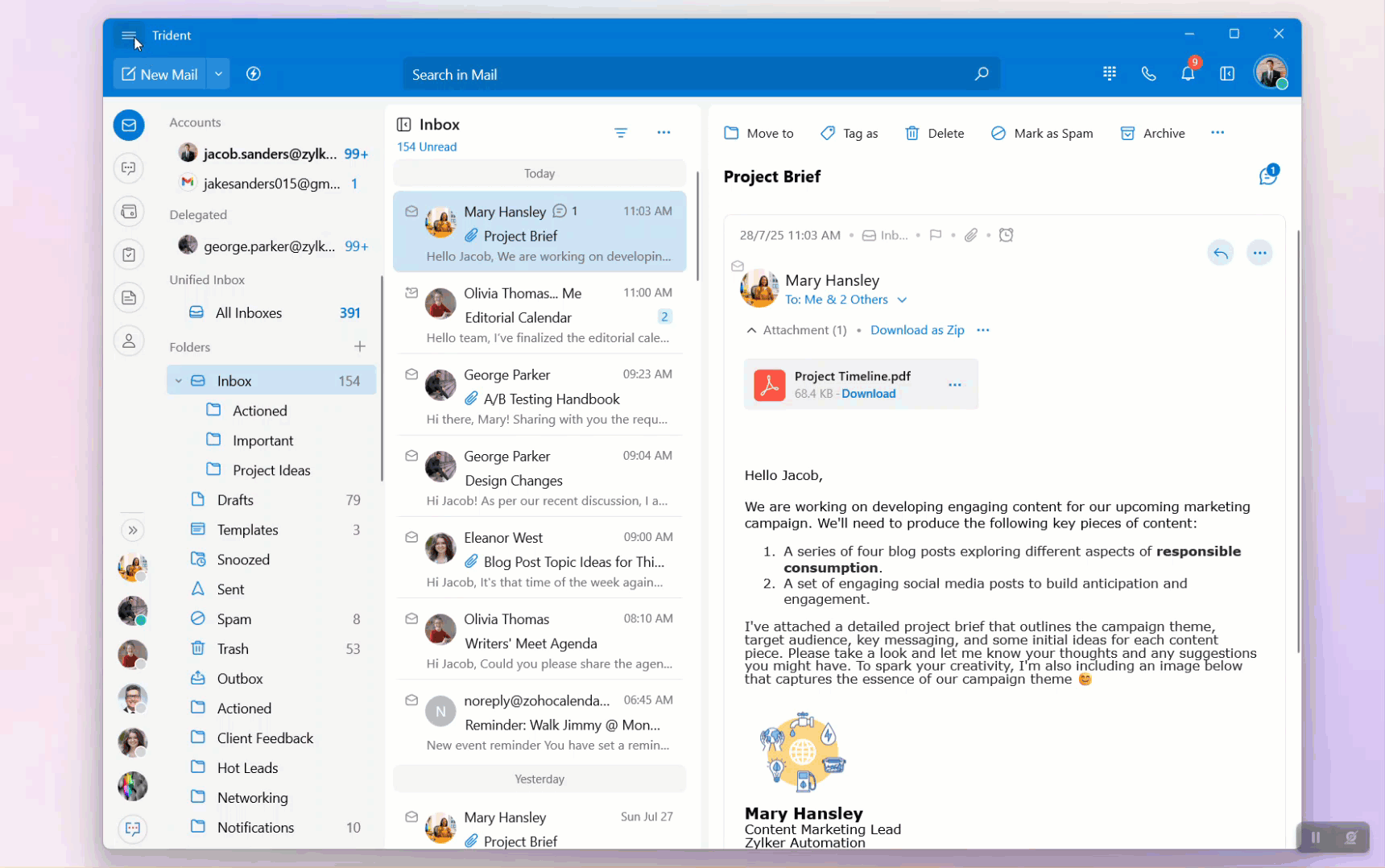Open the apps grid launcher
Image resolution: width=1385 pixels, height=868 pixels.
pos(1110,73)
